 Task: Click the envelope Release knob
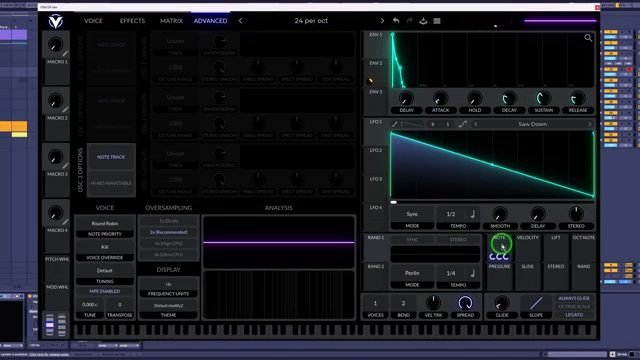[x=578, y=98]
